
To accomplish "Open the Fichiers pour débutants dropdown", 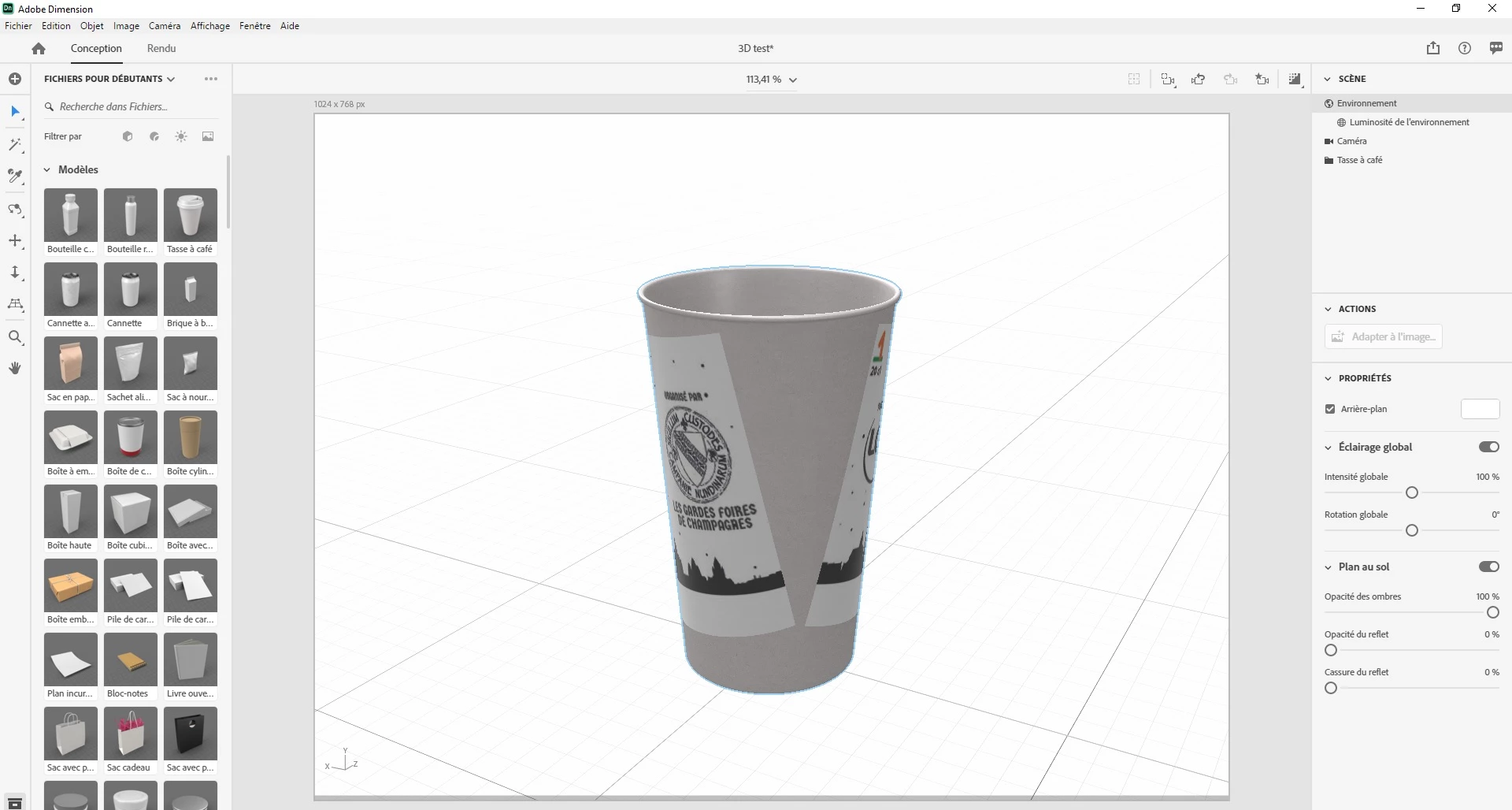I will pyautogui.click(x=109, y=79).
